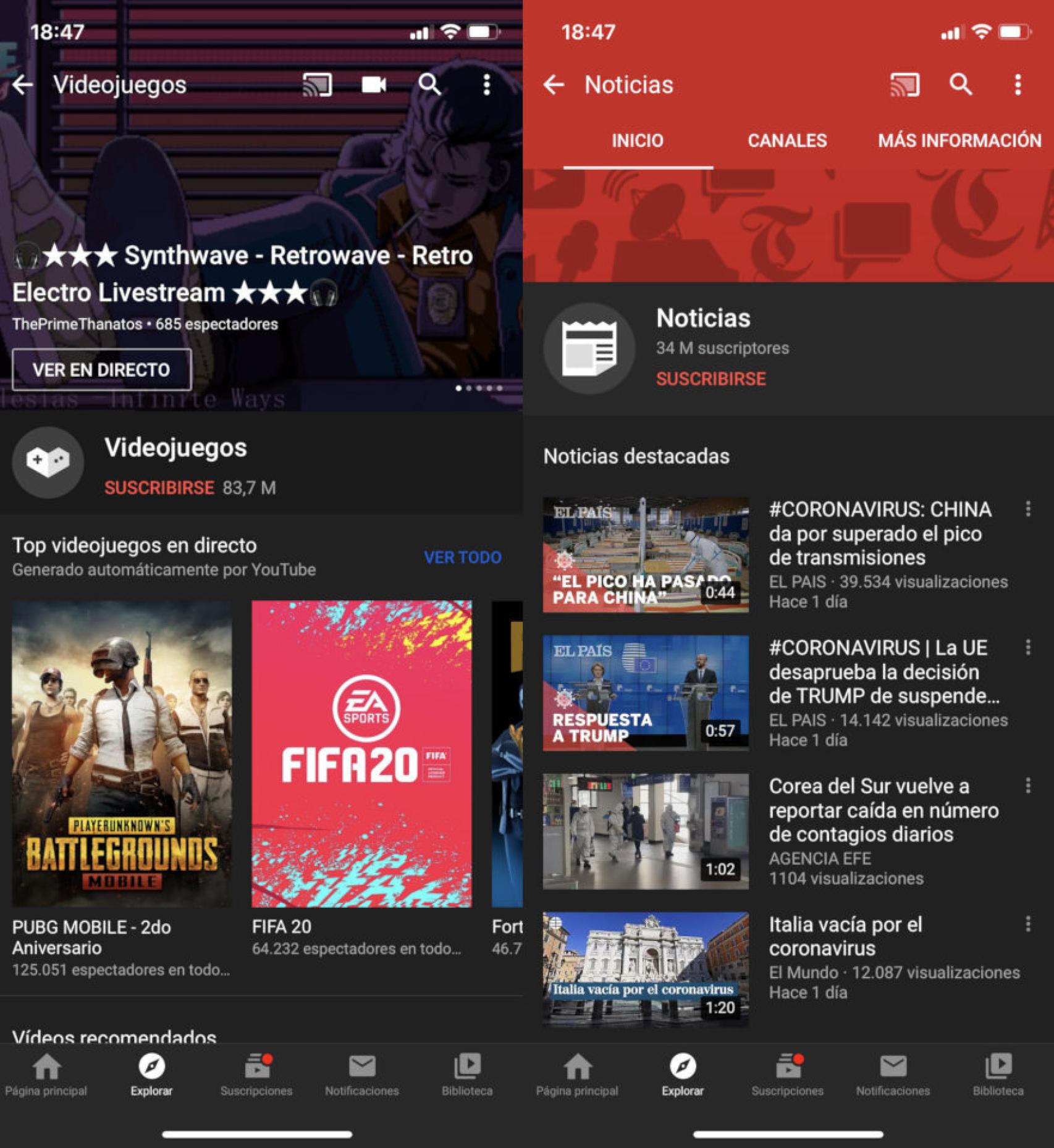
Task: Tap the 'Noticias destacadas' section heading
Action: (636, 456)
